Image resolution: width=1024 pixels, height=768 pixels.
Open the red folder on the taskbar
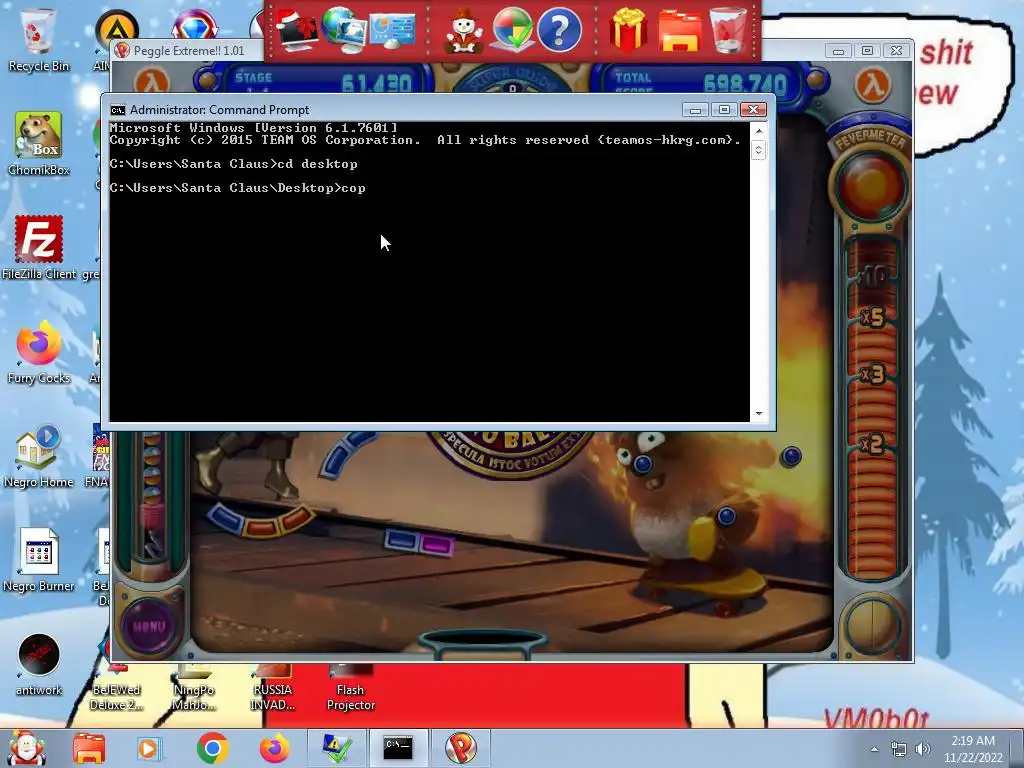coord(89,748)
